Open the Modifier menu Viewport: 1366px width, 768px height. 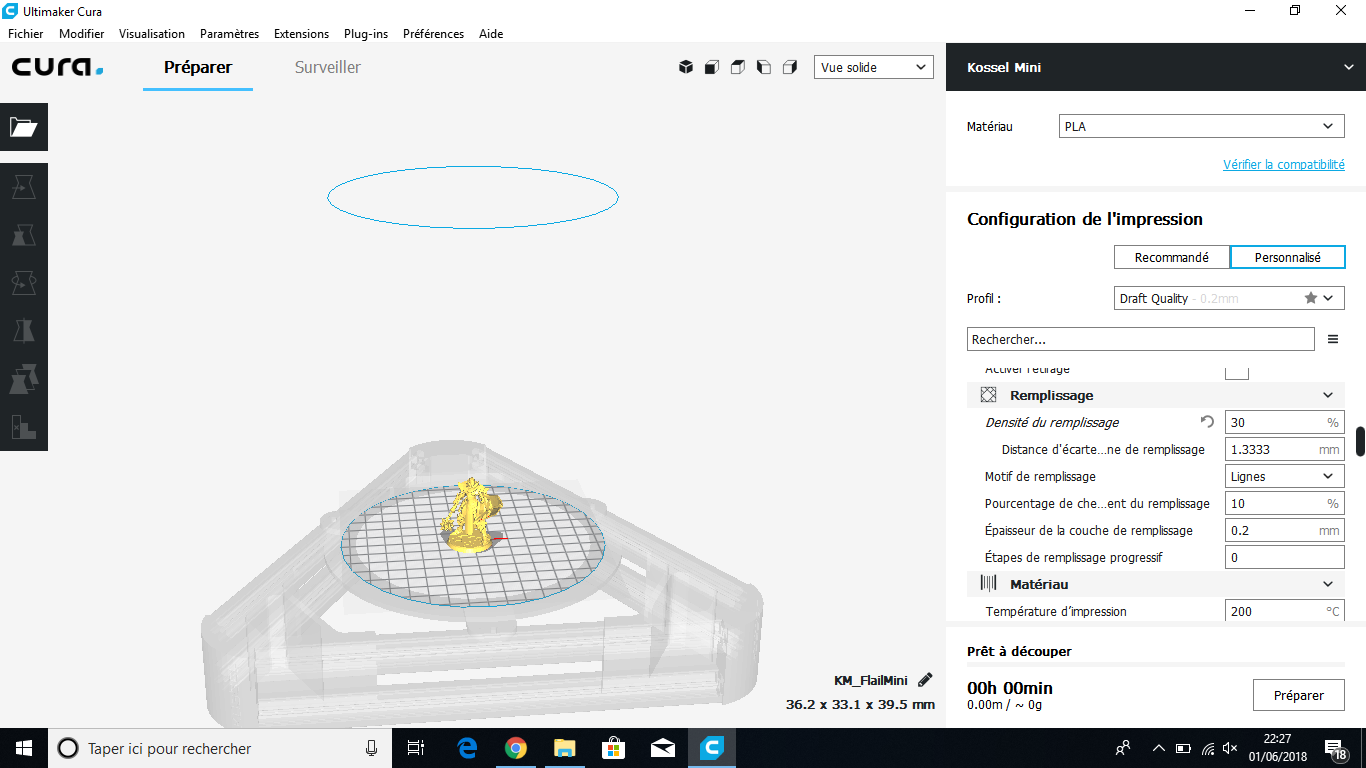point(82,33)
